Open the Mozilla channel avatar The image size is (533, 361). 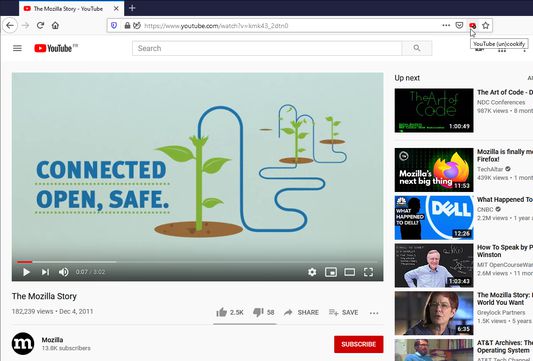point(23,344)
